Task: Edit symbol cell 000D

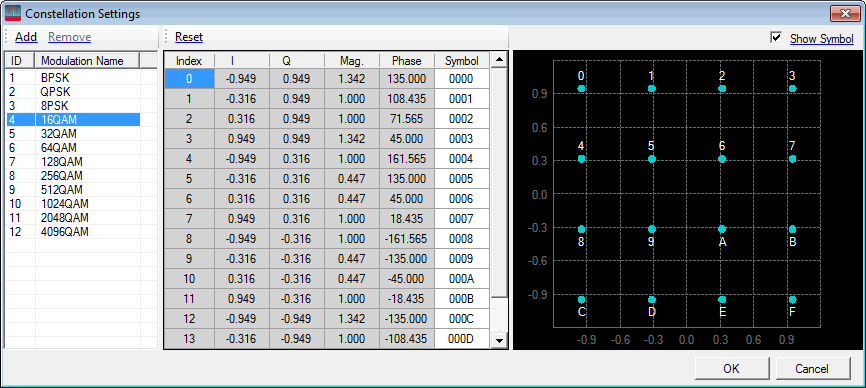Action: [462, 338]
